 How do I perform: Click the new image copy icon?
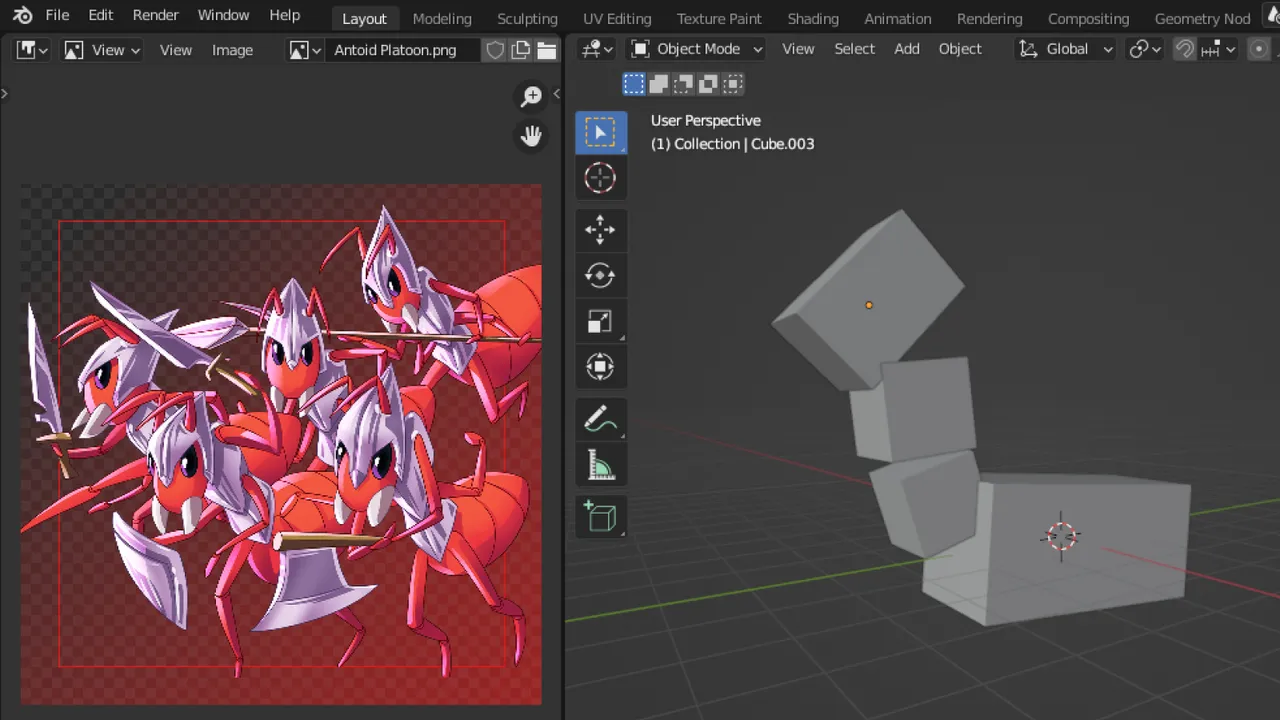(x=521, y=50)
